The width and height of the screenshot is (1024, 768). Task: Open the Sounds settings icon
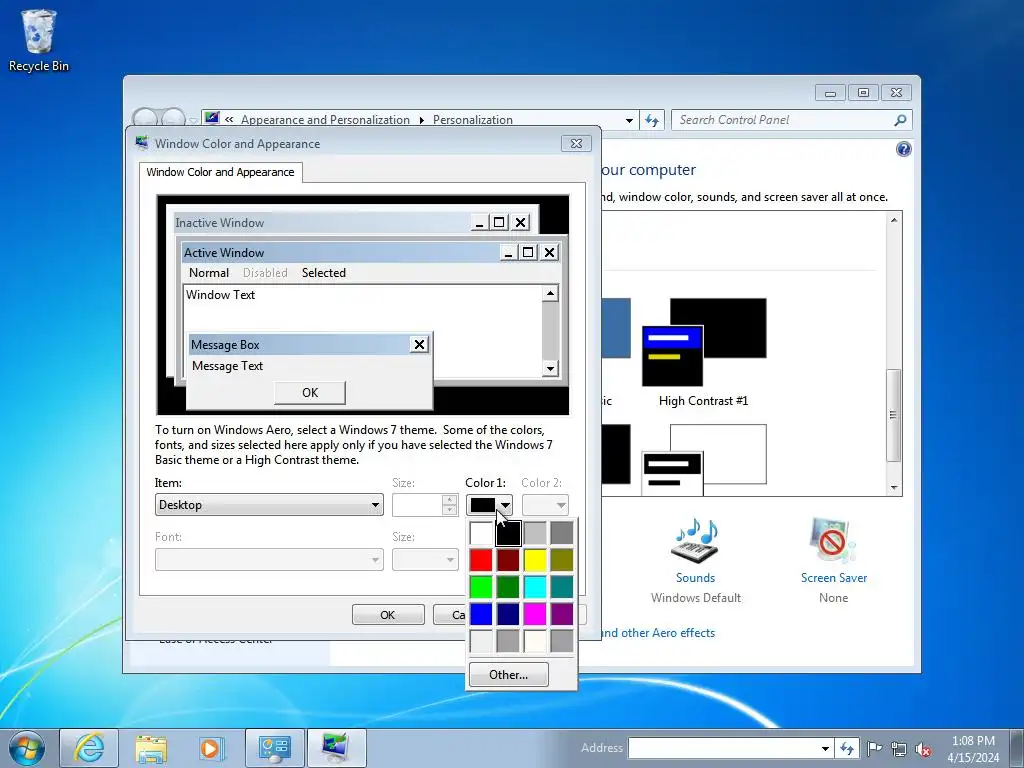point(695,540)
